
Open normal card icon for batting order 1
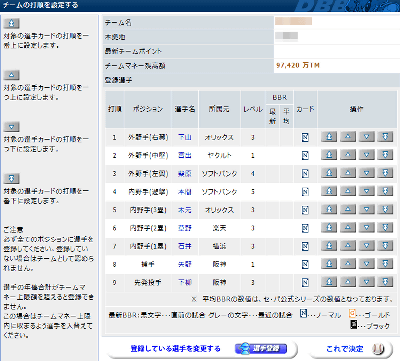(x=305, y=137)
